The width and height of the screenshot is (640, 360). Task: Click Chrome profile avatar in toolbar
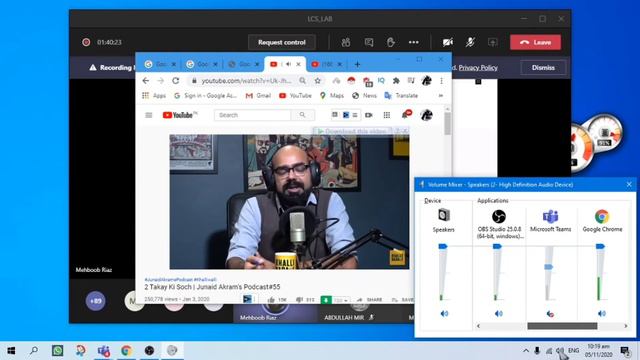coord(427,80)
